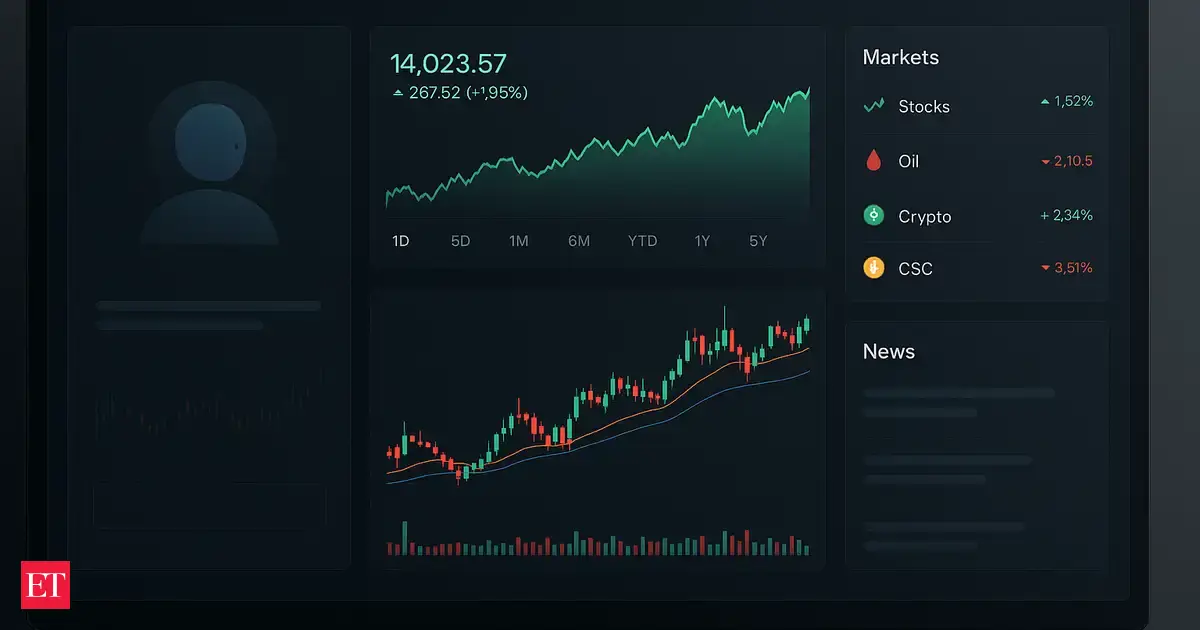Switch to the 5D time range

(x=460, y=241)
